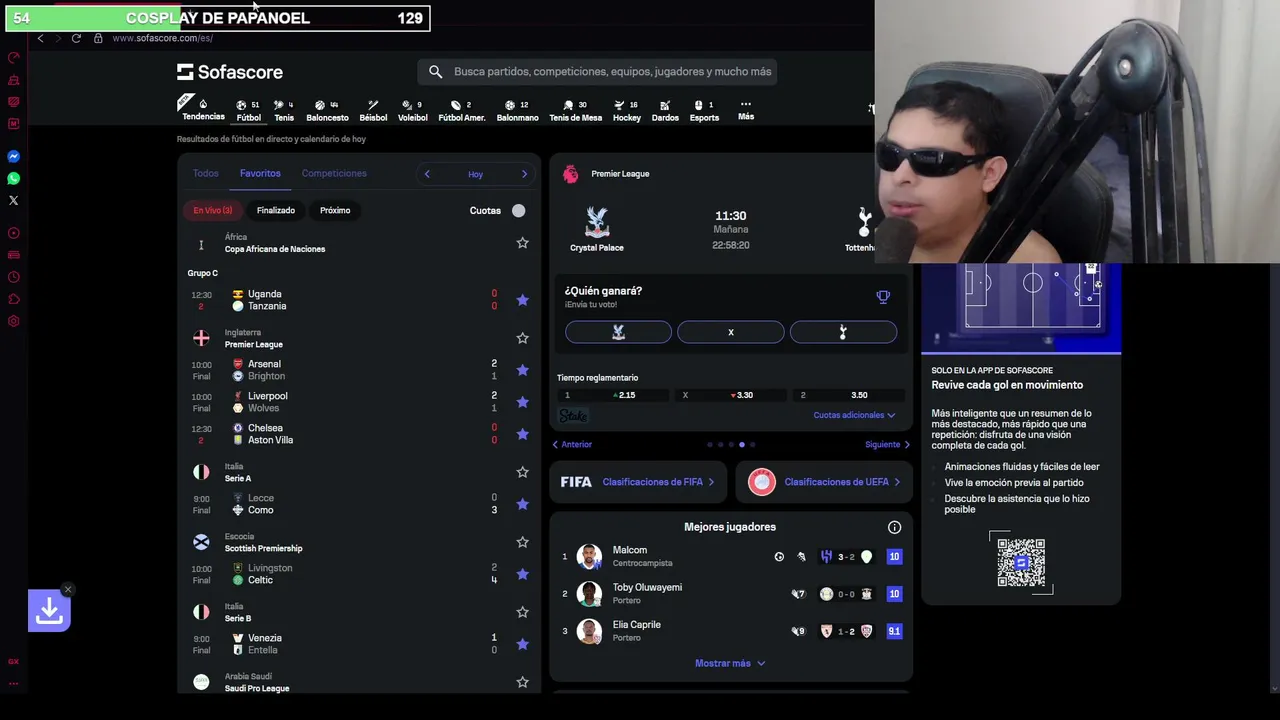Filter by Finalizado matches
The width and height of the screenshot is (1280, 720).
[x=276, y=210]
